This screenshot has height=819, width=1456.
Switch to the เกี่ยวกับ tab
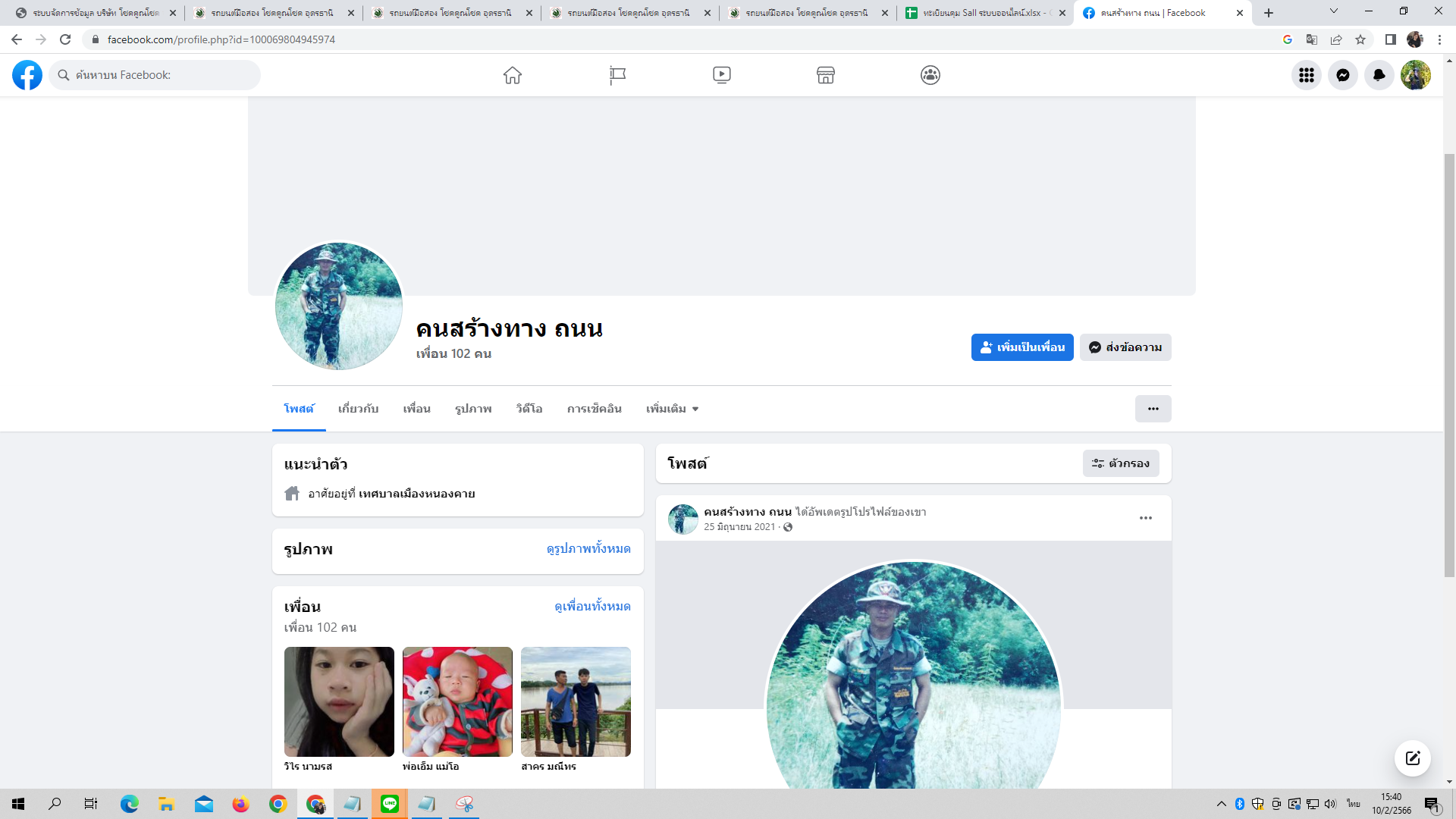click(x=358, y=409)
